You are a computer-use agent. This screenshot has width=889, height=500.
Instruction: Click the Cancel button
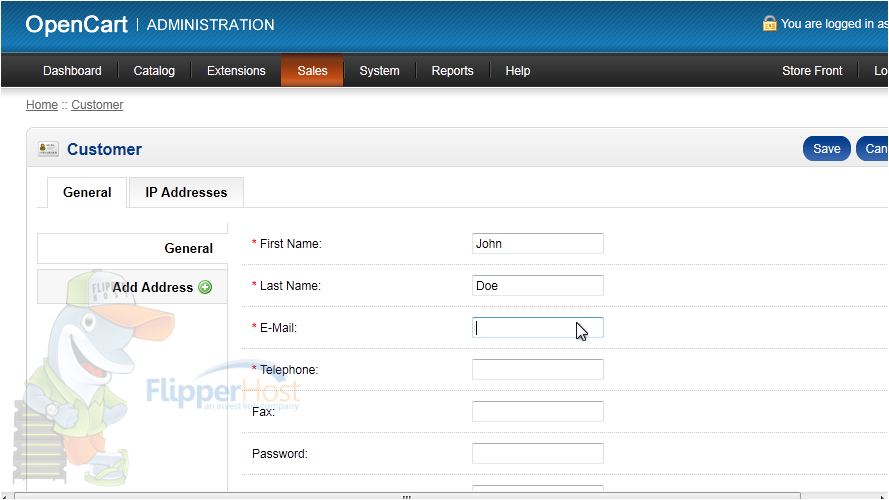[872, 149]
